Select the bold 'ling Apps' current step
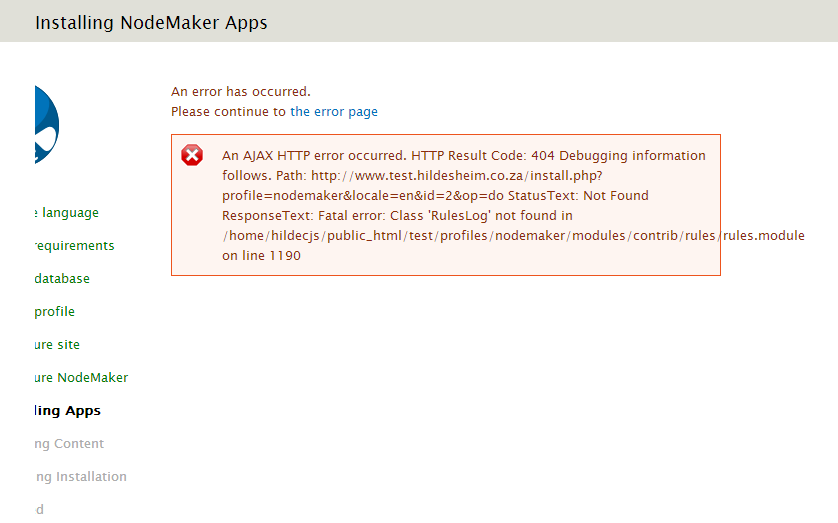 click(x=68, y=411)
